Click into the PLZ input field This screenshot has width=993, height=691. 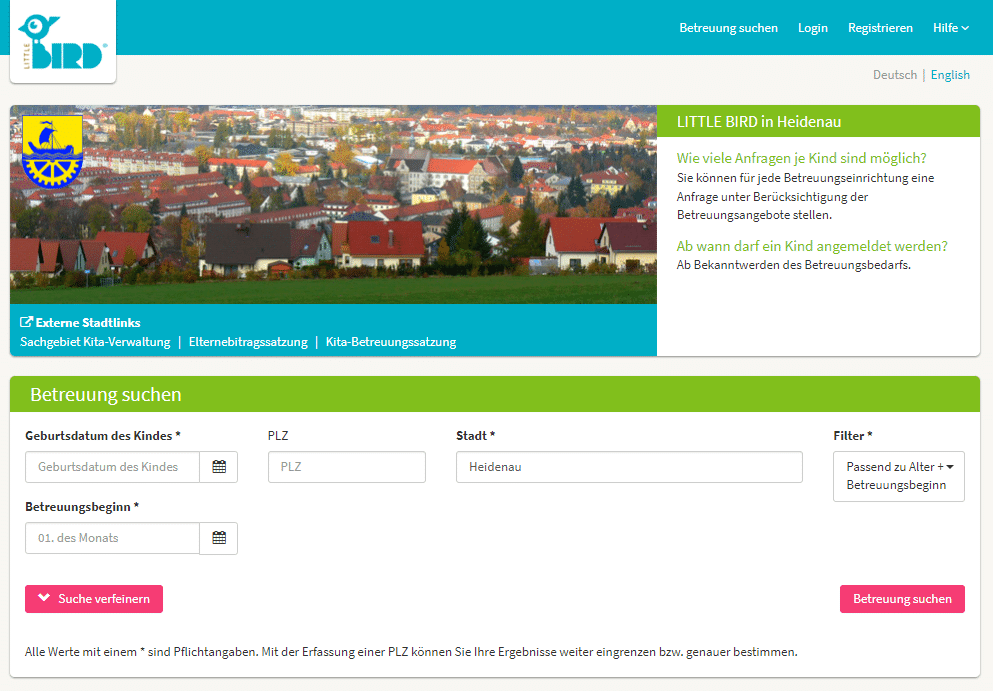click(346, 467)
